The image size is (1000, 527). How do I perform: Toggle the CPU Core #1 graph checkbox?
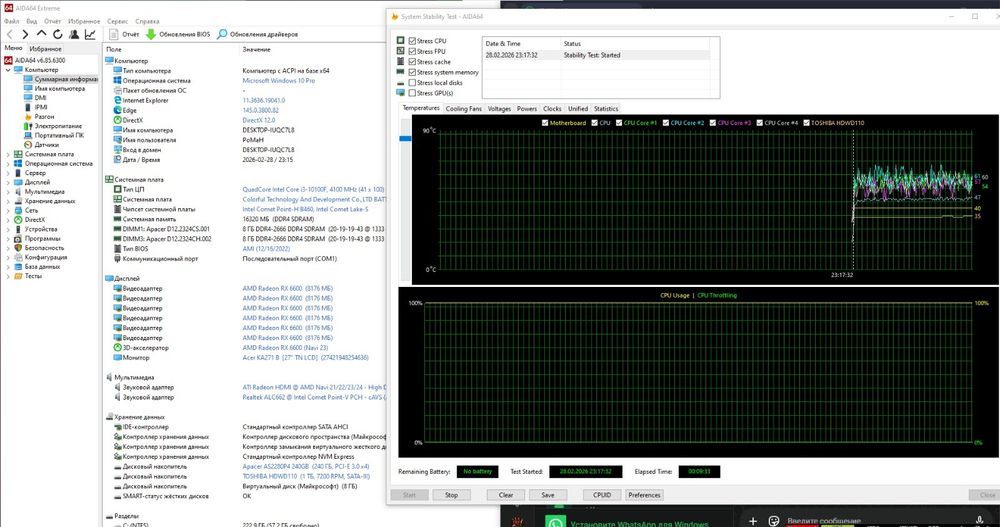pyautogui.click(x=619, y=122)
